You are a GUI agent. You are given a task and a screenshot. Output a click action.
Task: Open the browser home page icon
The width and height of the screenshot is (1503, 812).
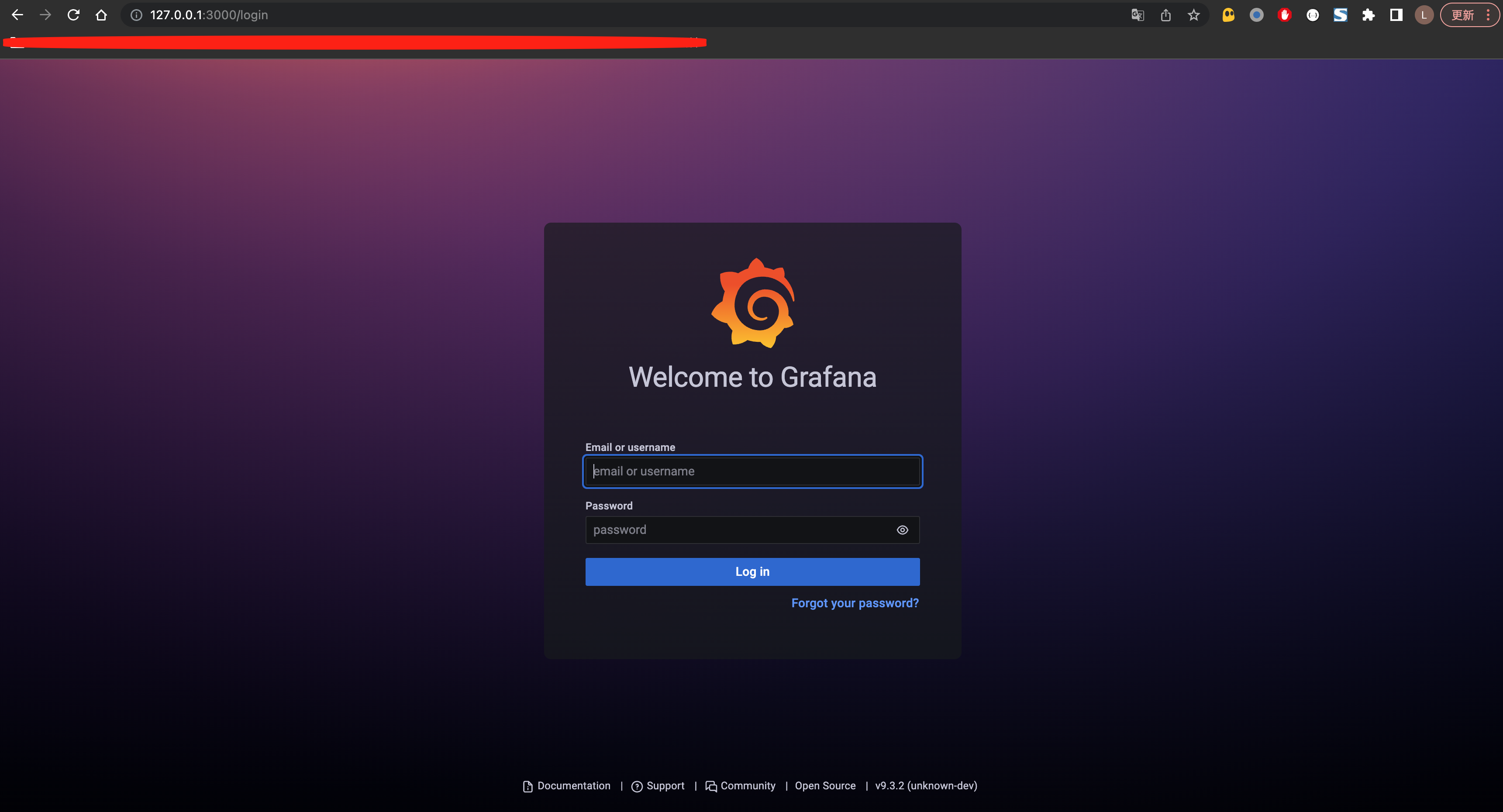pyautogui.click(x=101, y=15)
